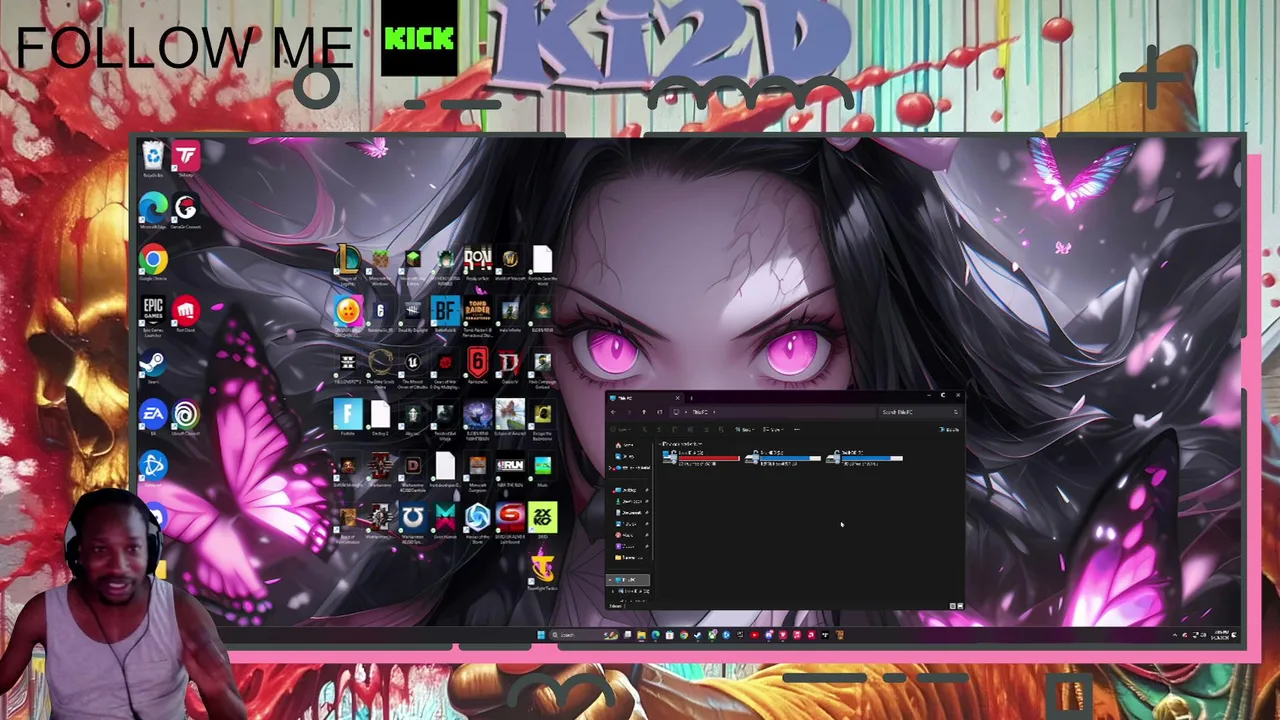Launch the Epic Games Launcher shortcut
The width and height of the screenshot is (1280, 720).
tap(153, 315)
